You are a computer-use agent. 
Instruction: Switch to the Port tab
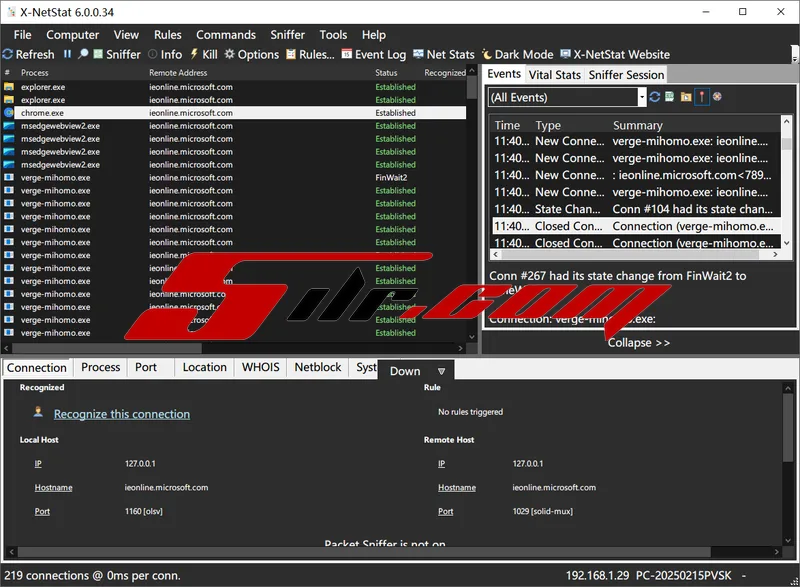point(146,367)
